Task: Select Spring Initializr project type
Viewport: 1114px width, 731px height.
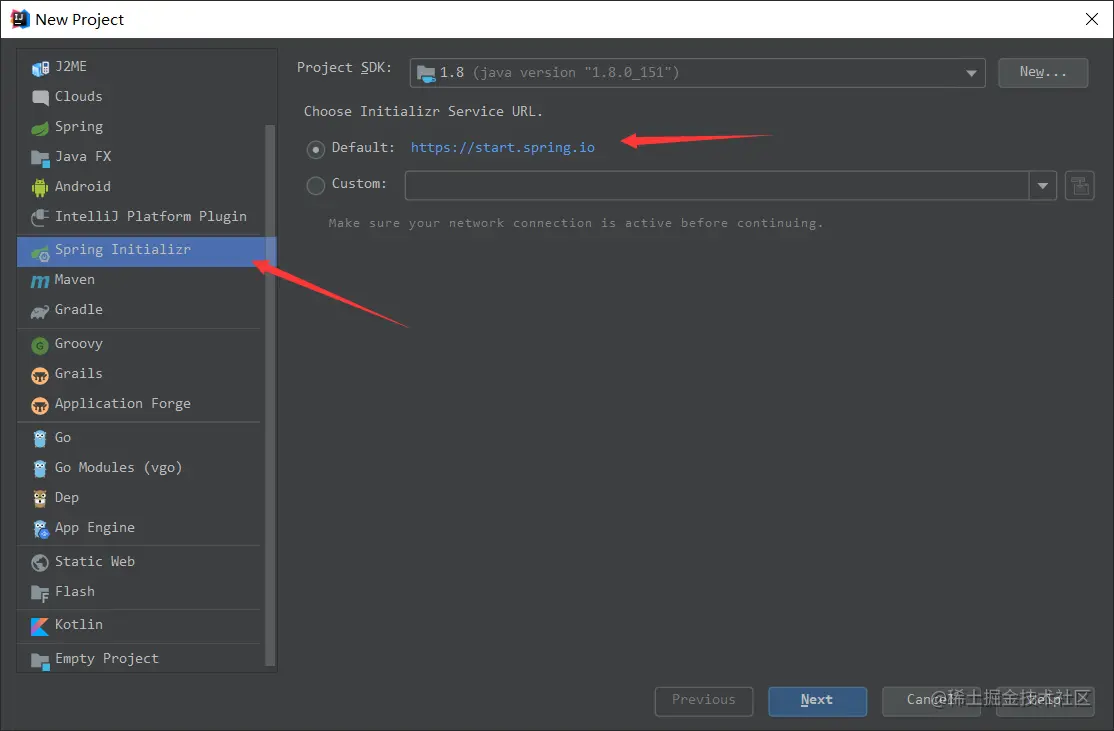Action: point(146,251)
